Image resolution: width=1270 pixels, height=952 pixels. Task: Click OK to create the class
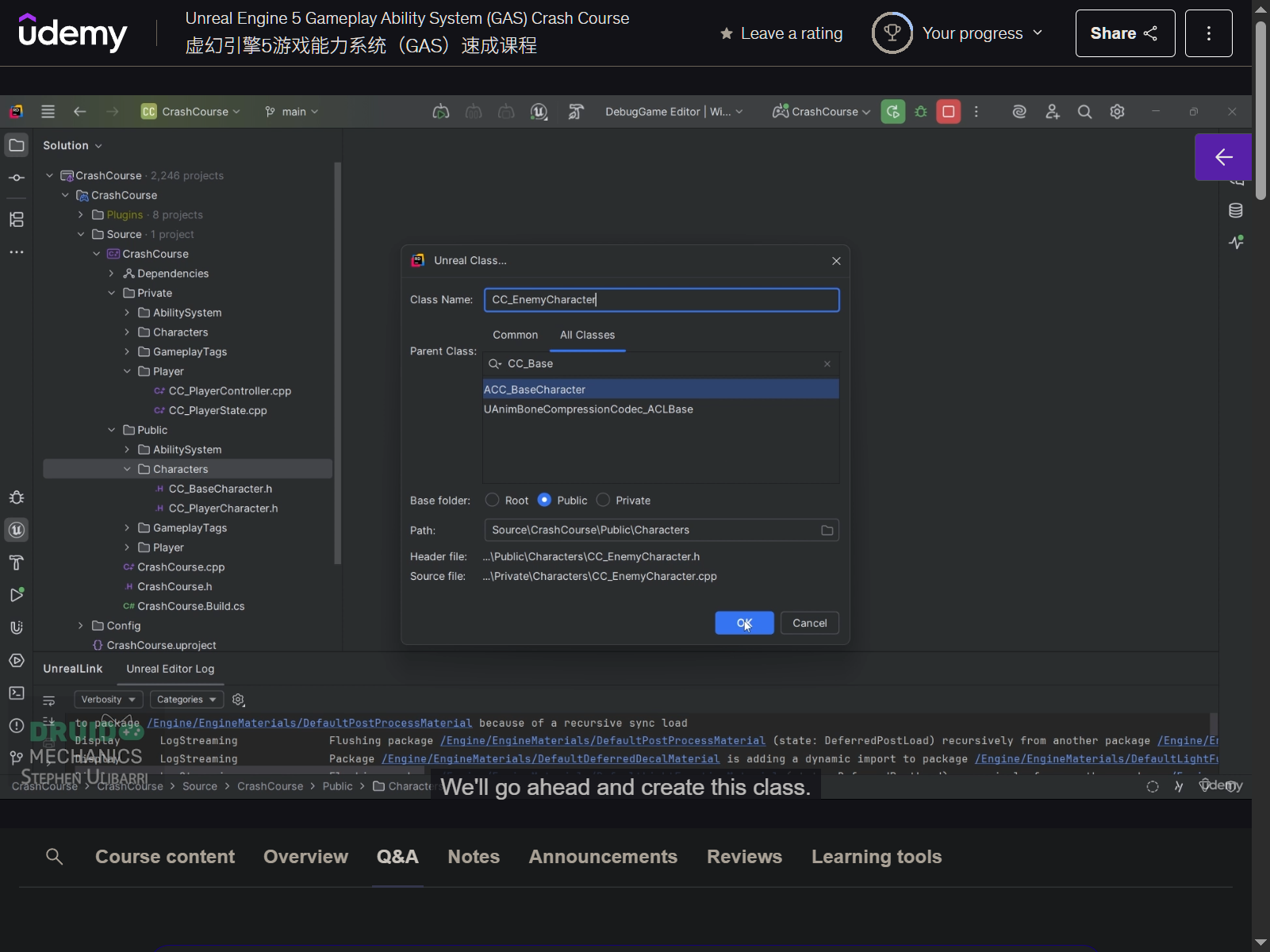click(744, 624)
